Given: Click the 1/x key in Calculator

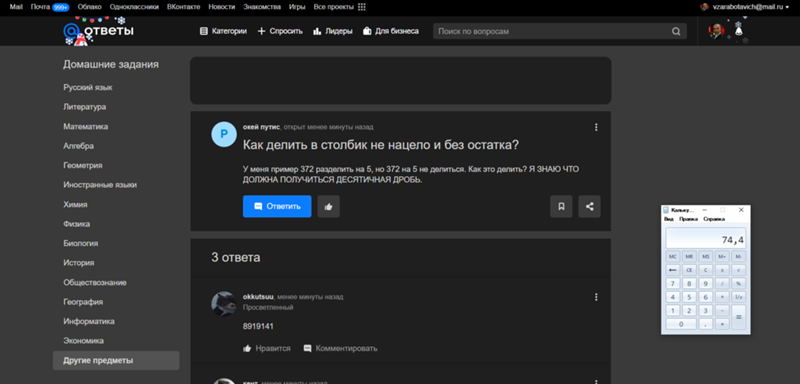Looking at the screenshot, I should [x=738, y=297].
